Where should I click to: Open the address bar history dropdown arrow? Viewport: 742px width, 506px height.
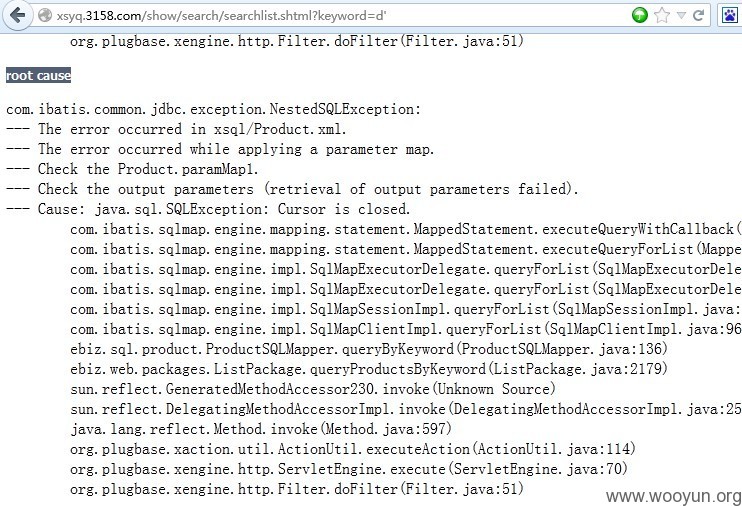(681, 16)
